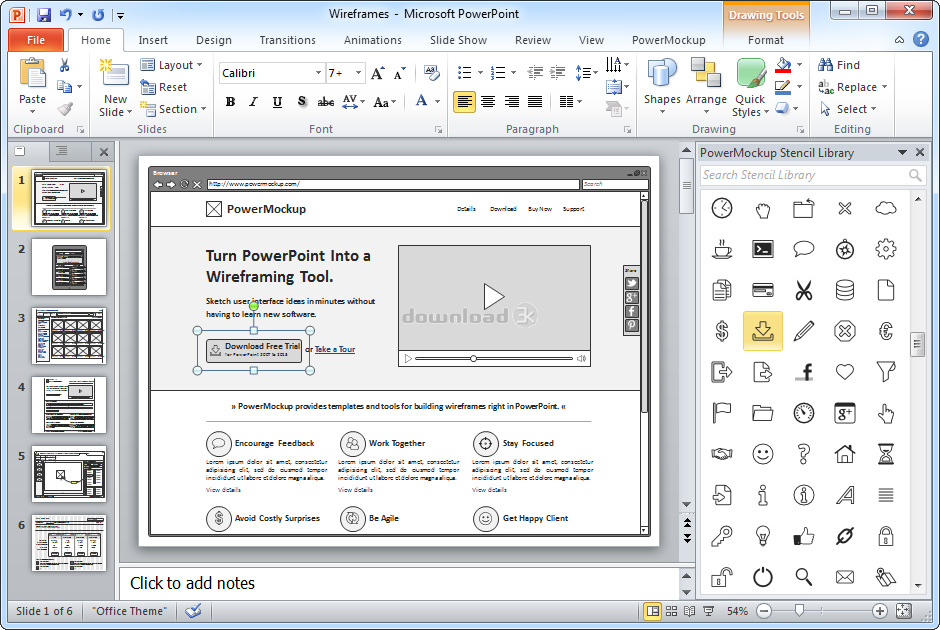Adjust the zoom slider handle
The width and height of the screenshot is (940, 630).
click(x=799, y=610)
